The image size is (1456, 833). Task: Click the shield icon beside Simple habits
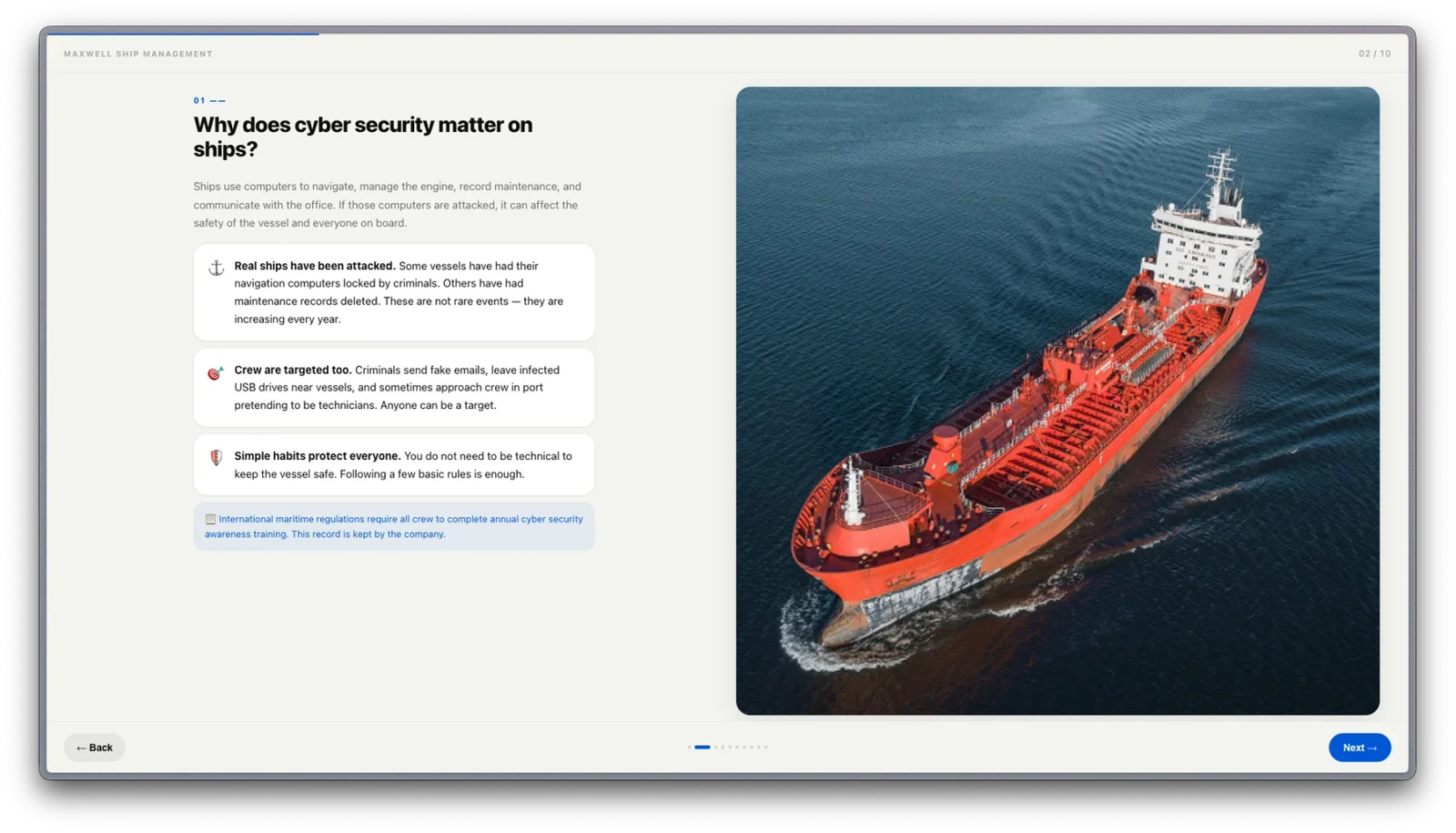point(216,458)
